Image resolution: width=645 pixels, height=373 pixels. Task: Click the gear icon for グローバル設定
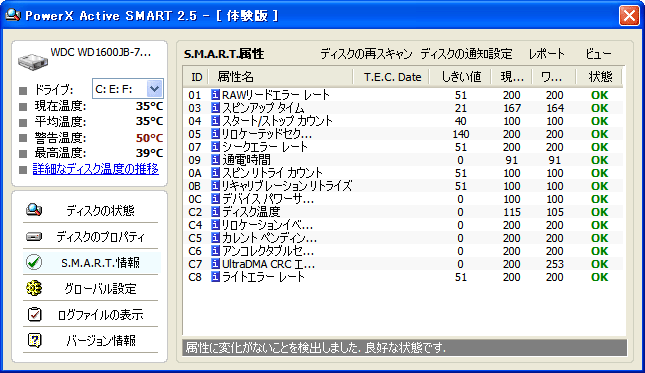point(34,288)
